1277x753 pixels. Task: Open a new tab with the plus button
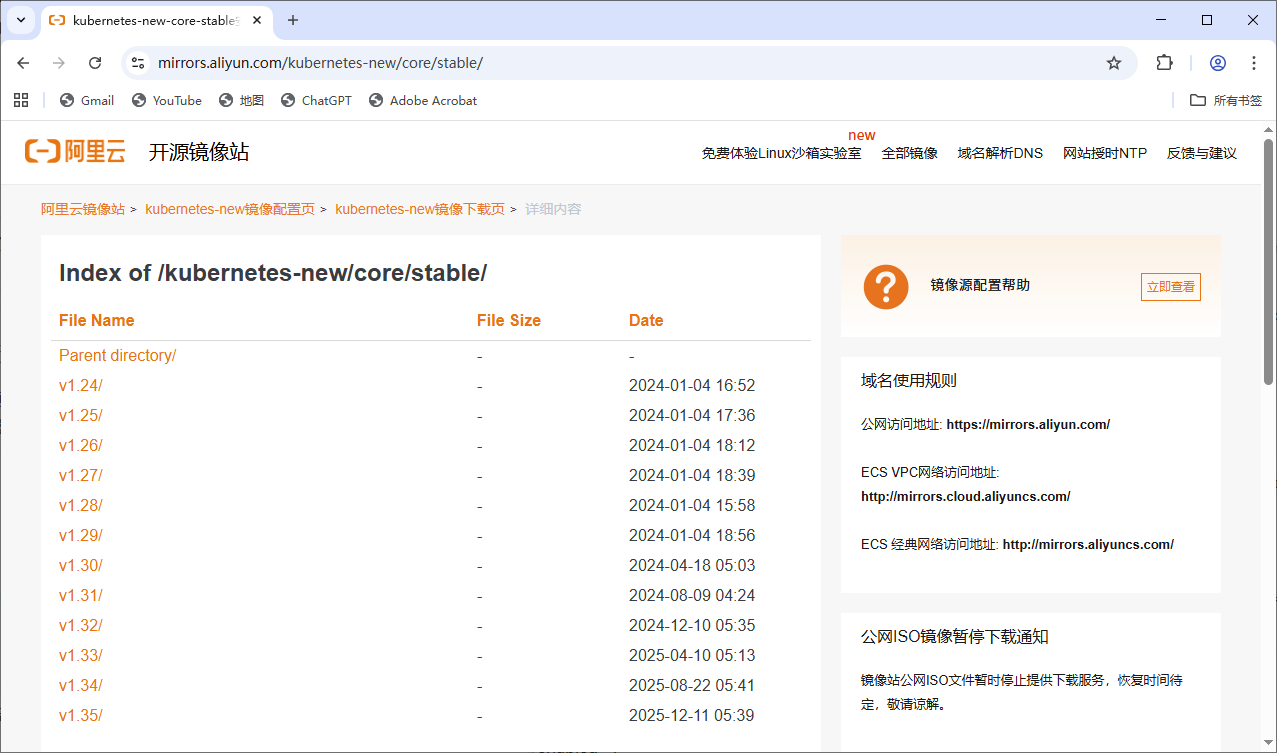coord(293,20)
